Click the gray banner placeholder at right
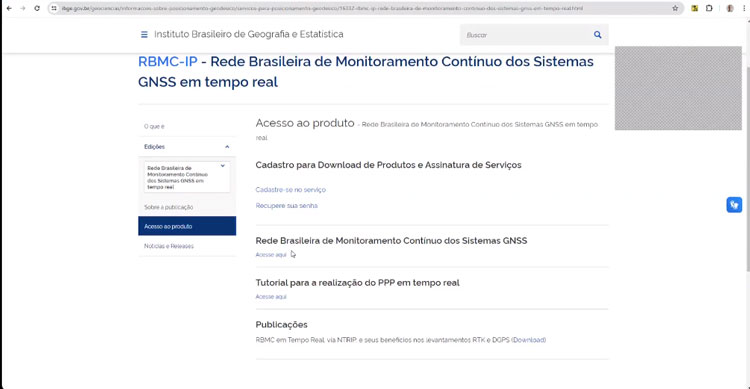The width and height of the screenshot is (750, 389). click(678, 88)
